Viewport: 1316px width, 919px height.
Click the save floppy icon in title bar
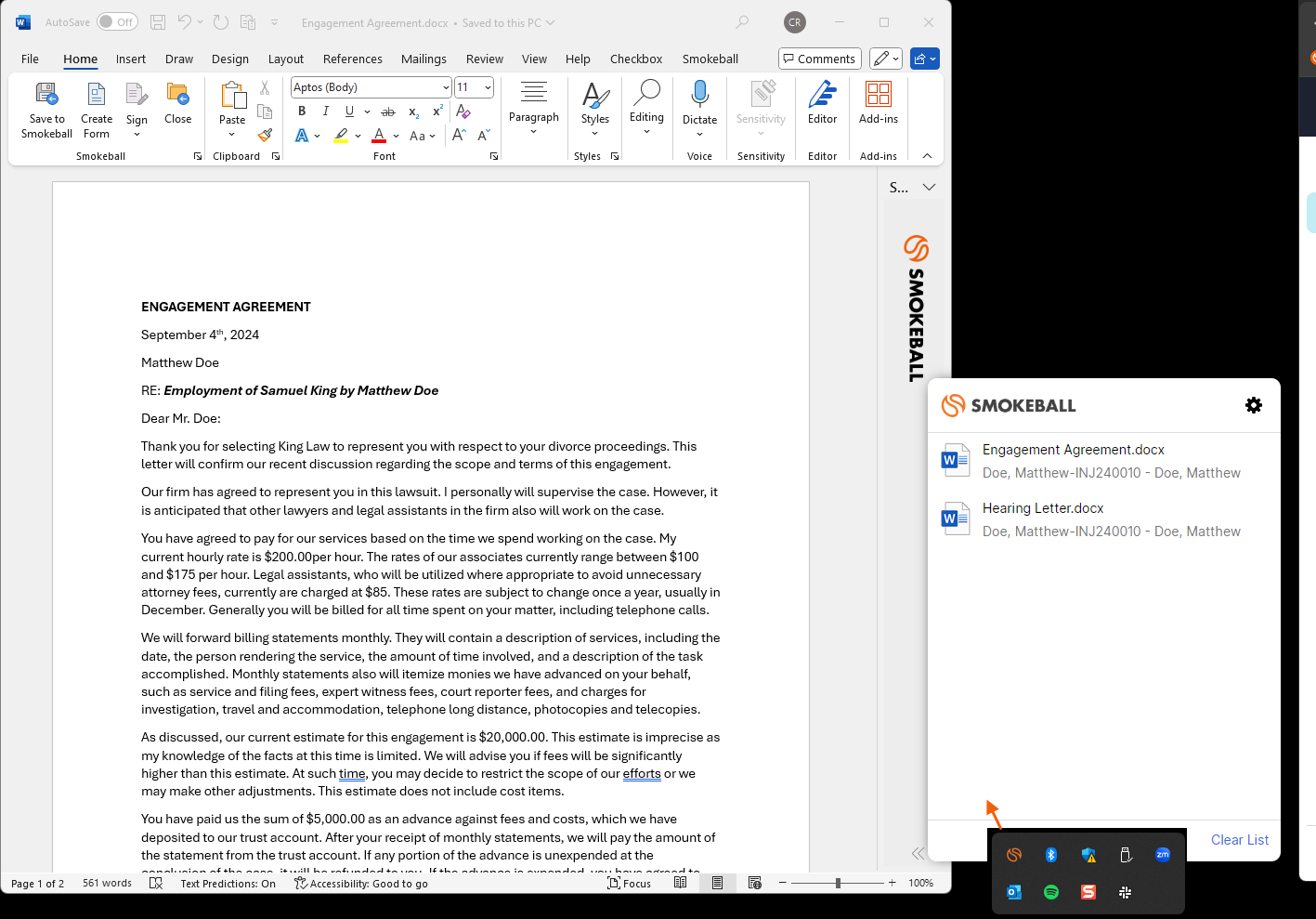click(x=158, y=22)
